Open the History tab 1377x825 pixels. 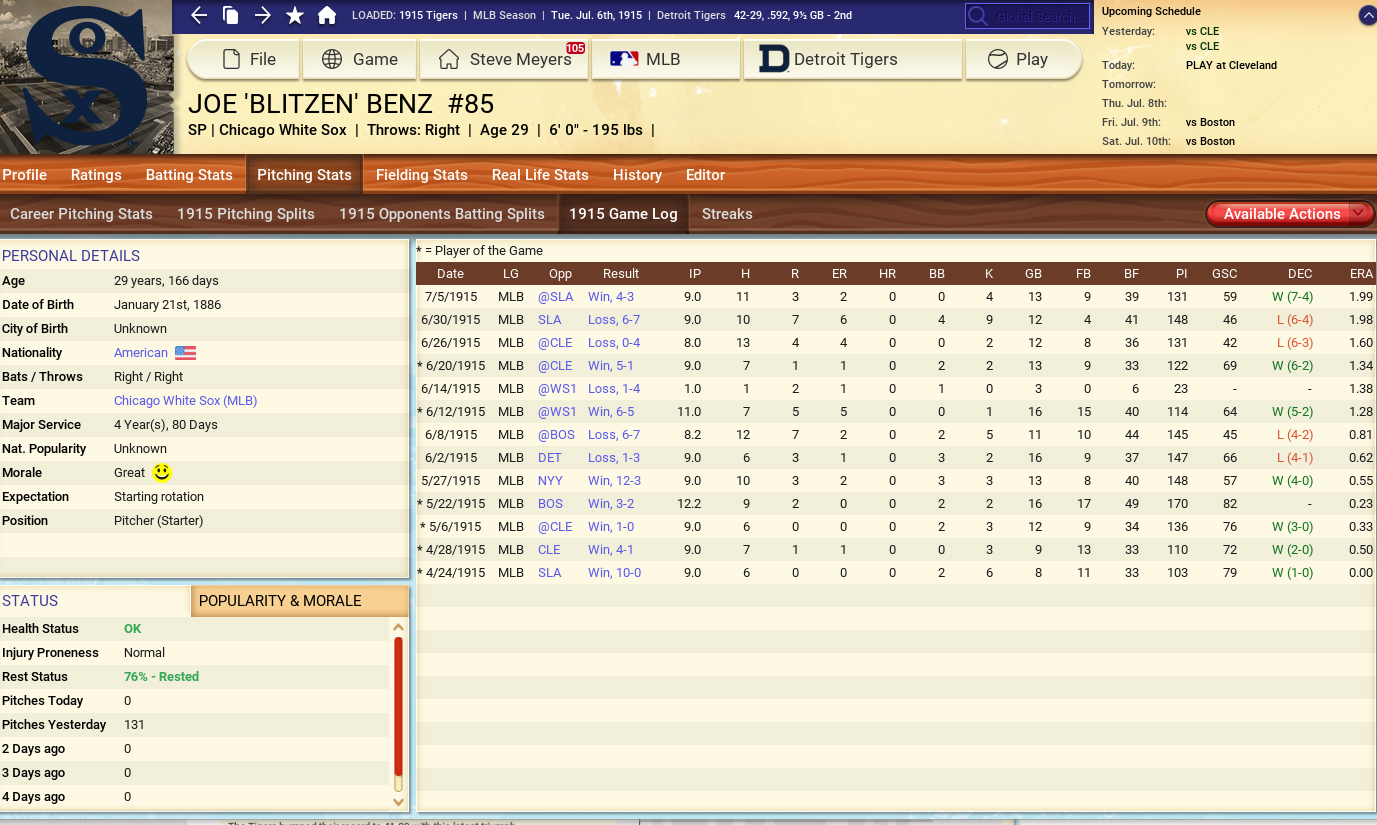click(637, 175)
